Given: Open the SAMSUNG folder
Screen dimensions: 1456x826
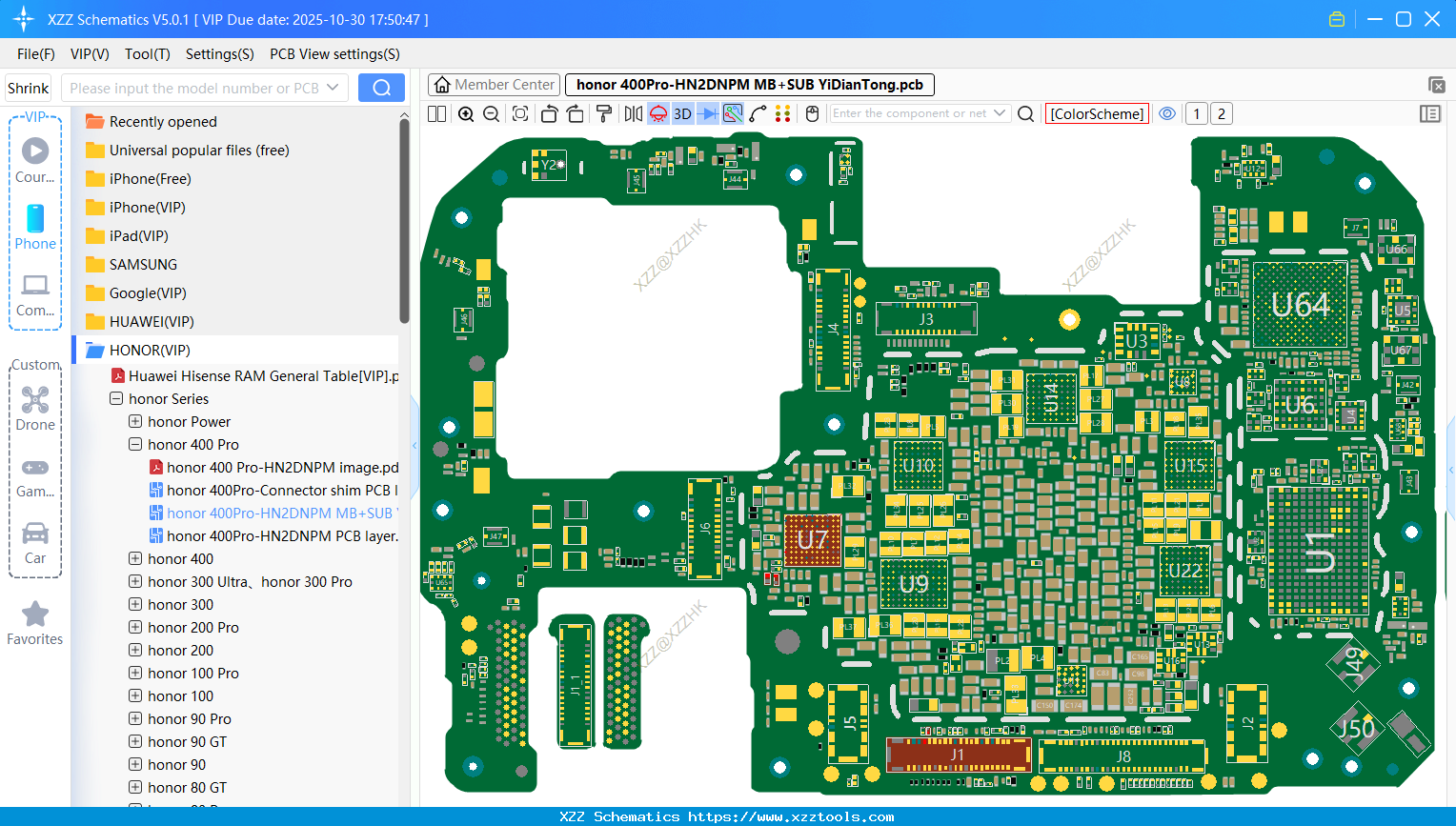Looking at the screenshot, I should click(131, 265).
